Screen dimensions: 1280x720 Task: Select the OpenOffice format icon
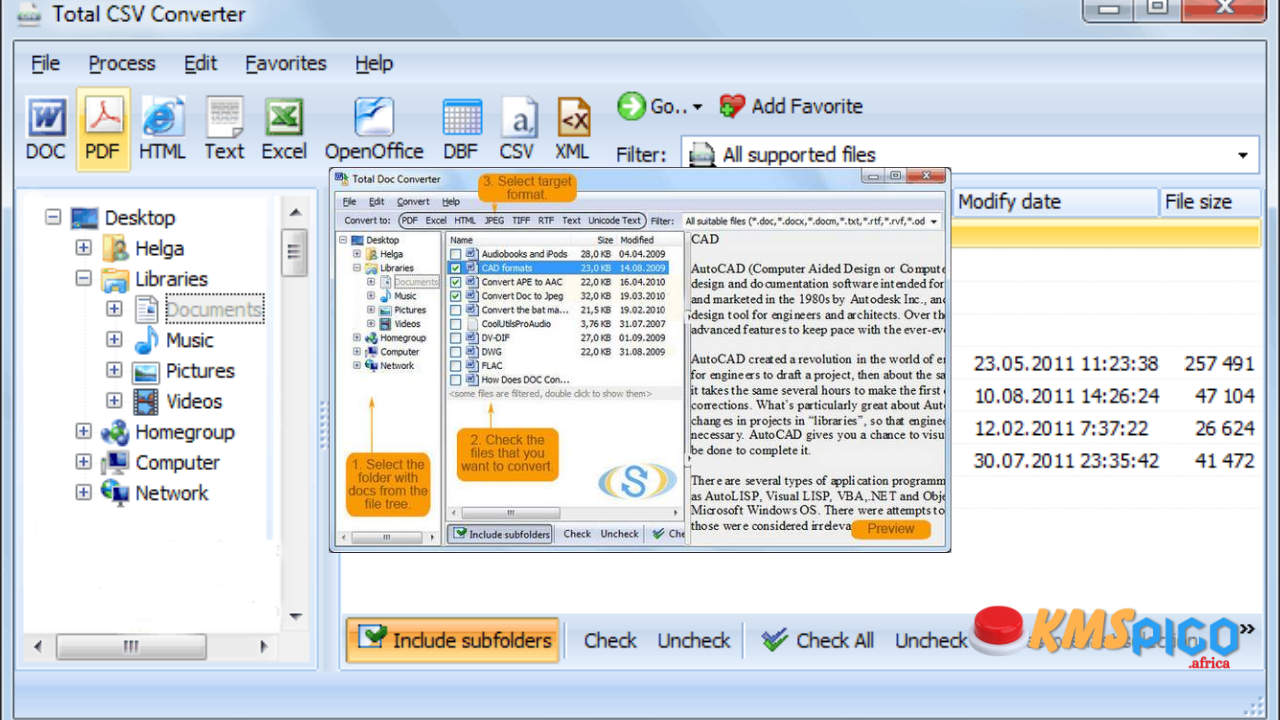click(374, 129)
